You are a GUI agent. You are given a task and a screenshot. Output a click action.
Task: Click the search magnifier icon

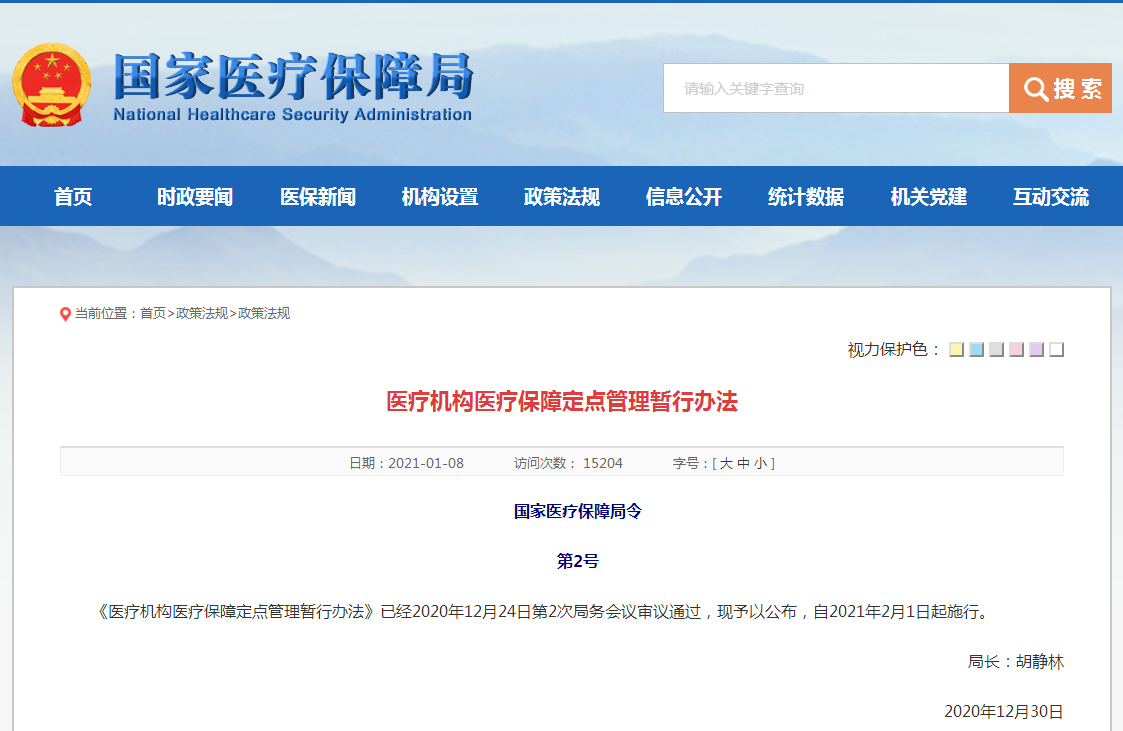pos(1036,89)
